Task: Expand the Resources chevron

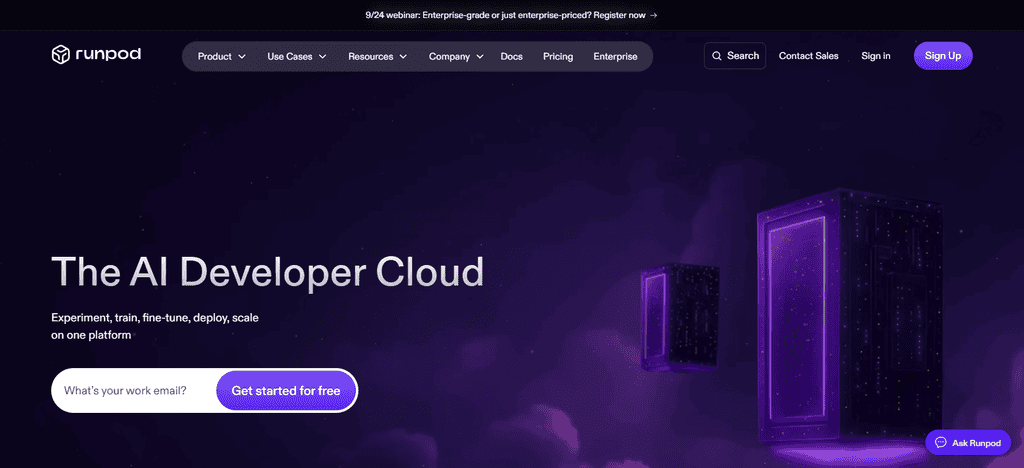Action: point(403,57)
